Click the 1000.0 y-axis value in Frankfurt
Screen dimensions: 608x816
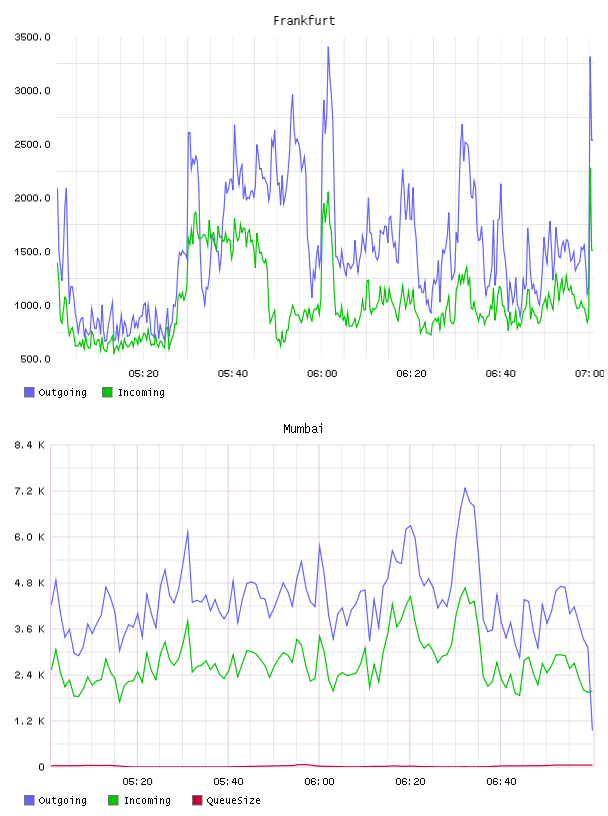(32, 305)
